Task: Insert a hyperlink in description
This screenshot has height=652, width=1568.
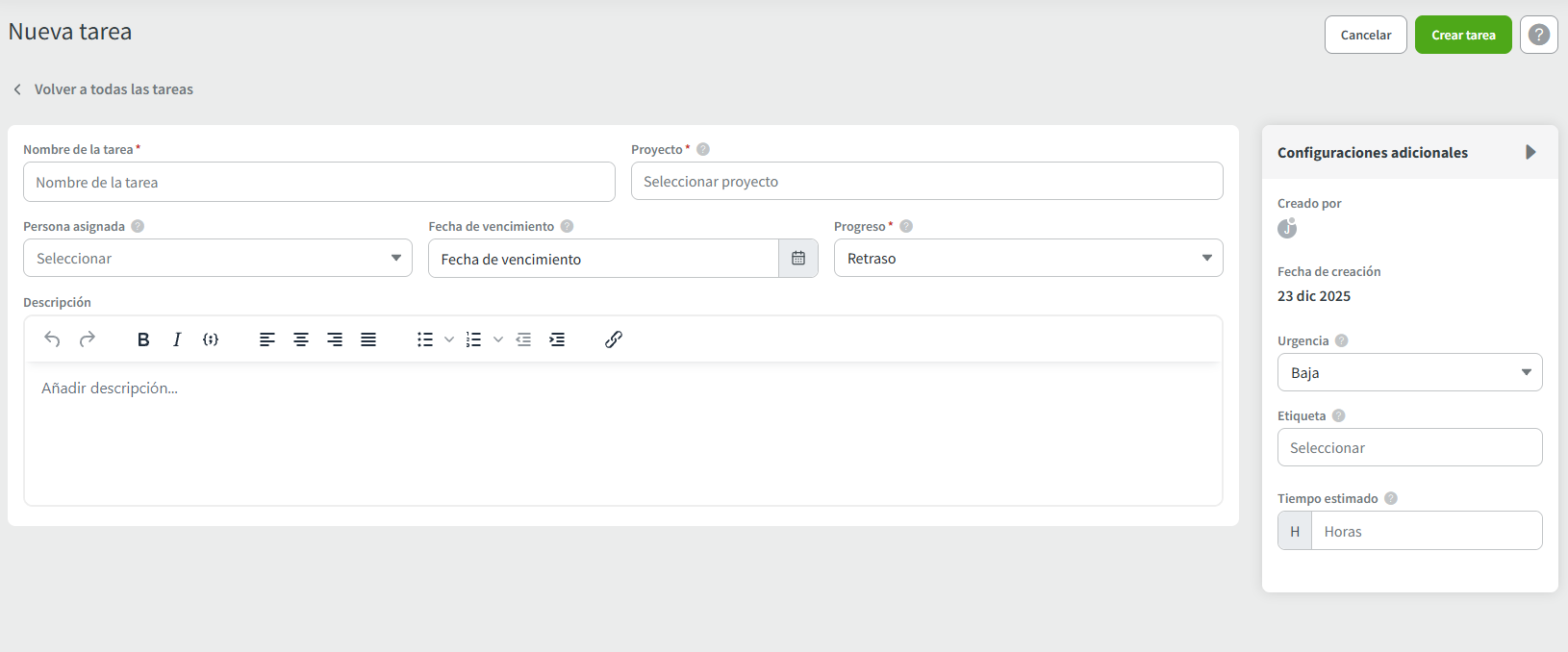Action: click(x=614, y=339)
